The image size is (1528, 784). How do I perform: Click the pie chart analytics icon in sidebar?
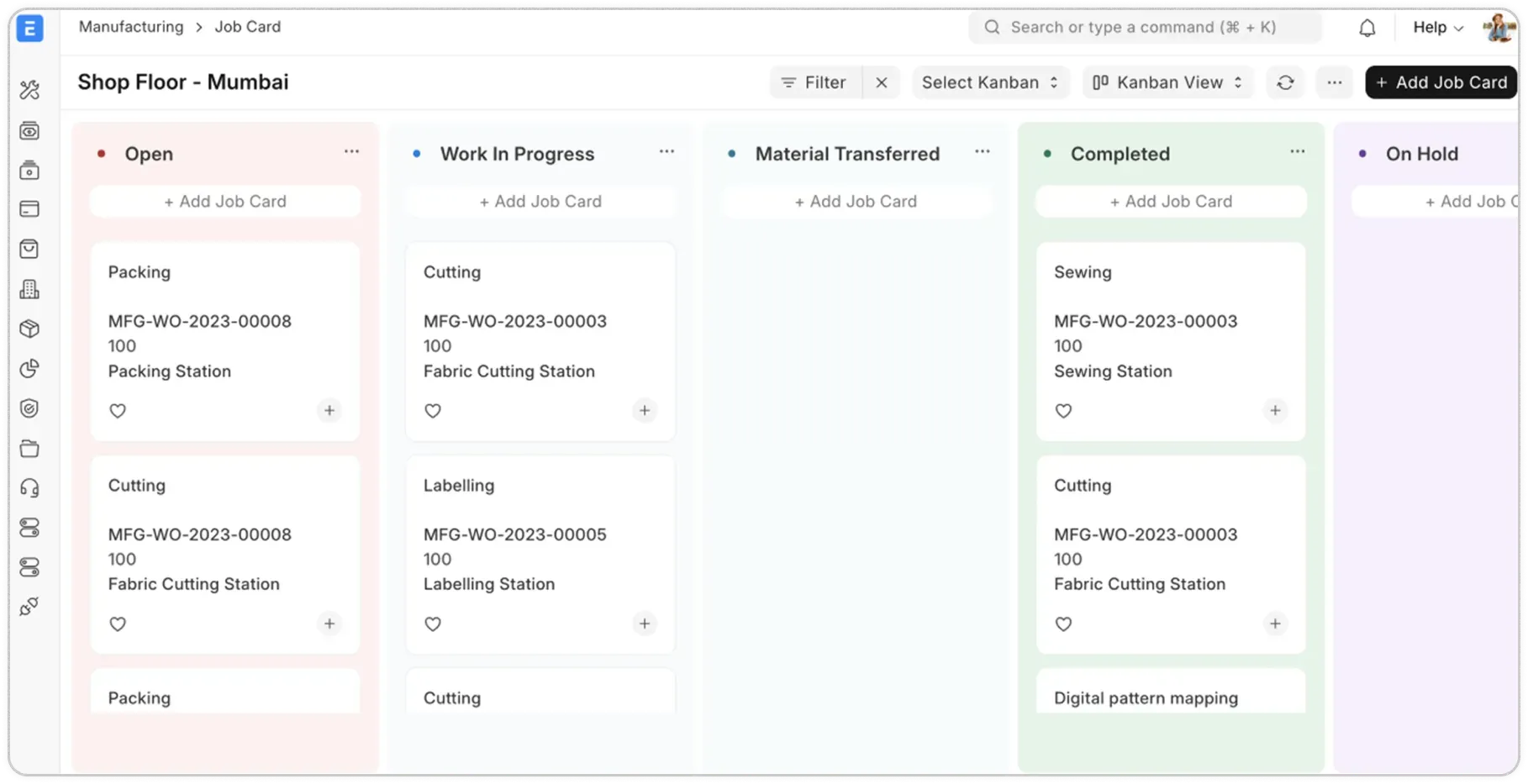pos(30,368)
